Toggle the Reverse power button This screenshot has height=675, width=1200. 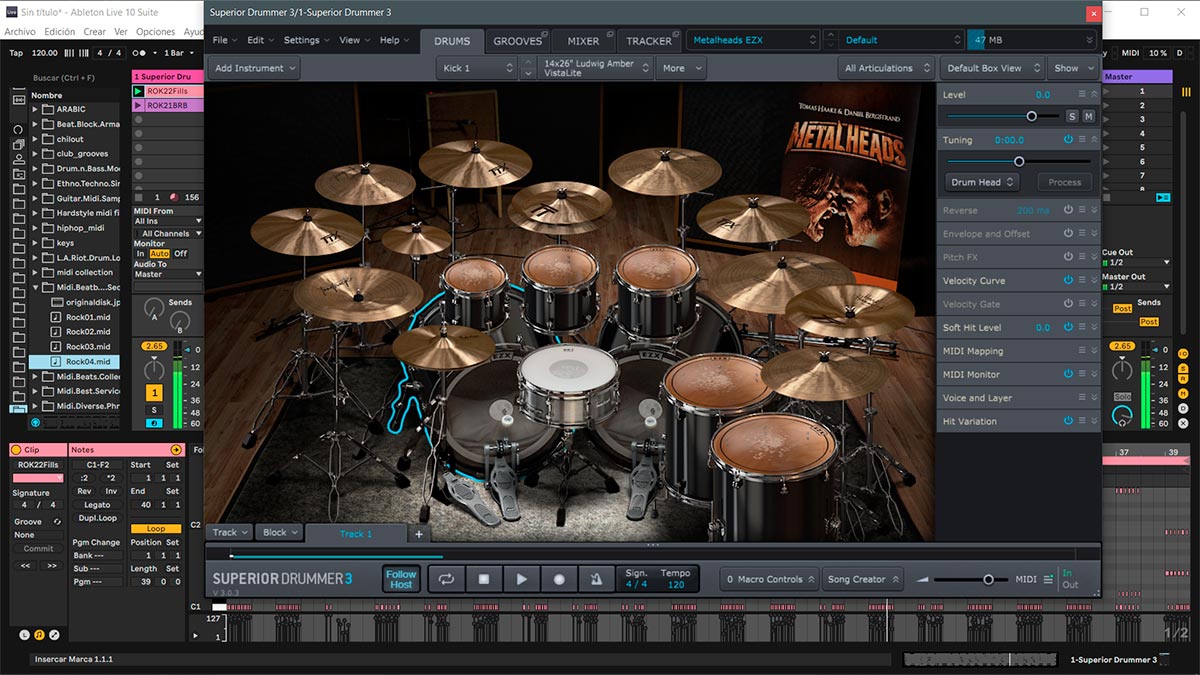click(x=1068, y=210)
